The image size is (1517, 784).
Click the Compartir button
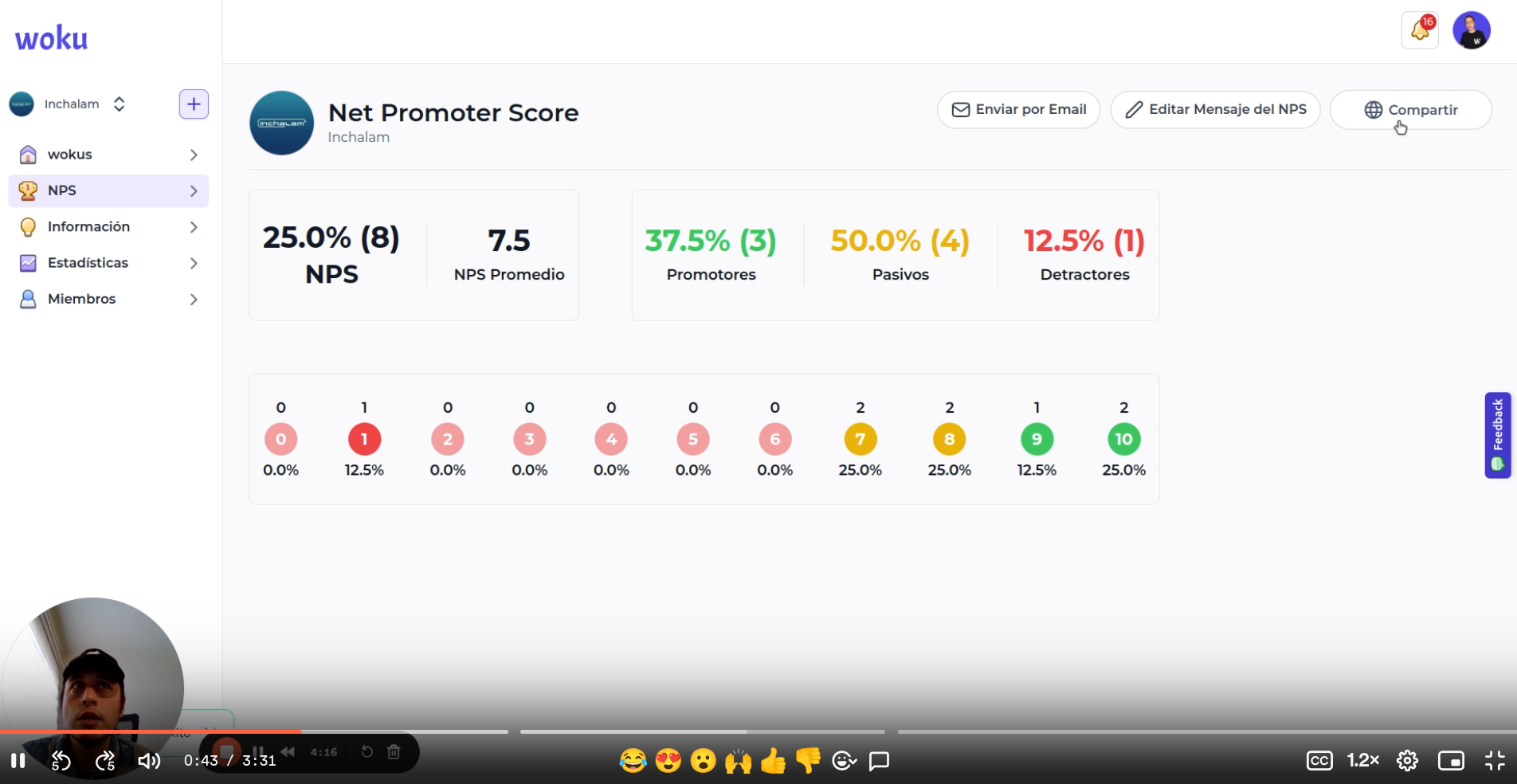coord(1410,109)
